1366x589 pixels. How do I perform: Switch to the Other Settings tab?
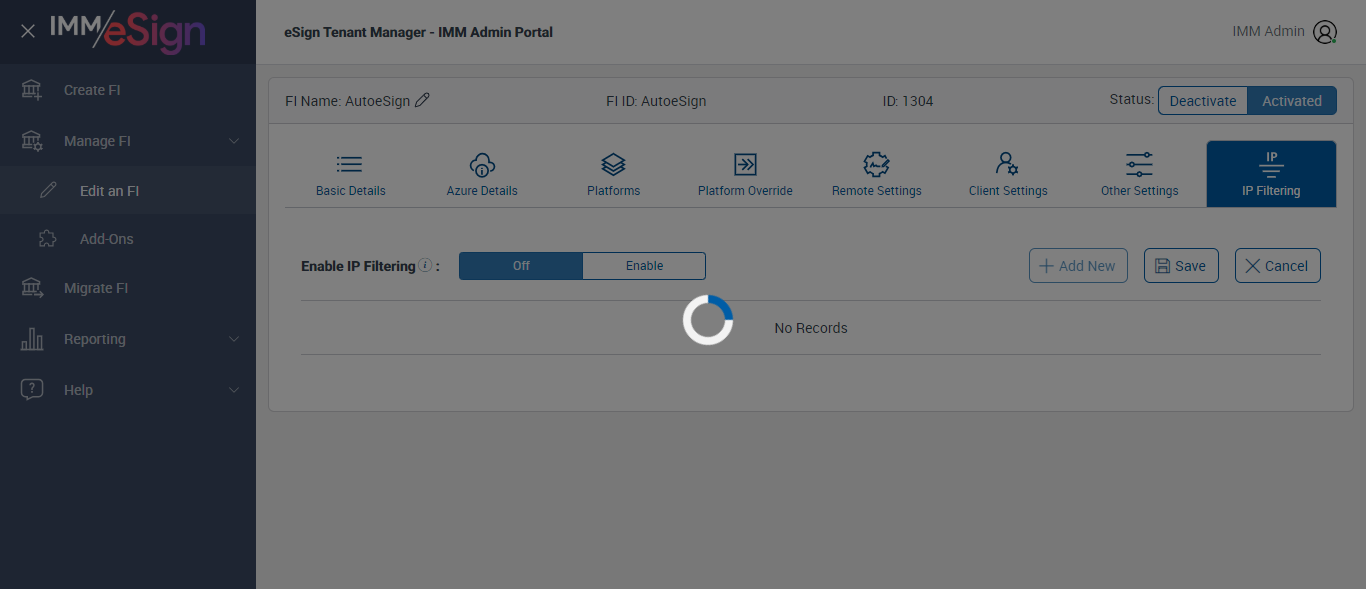(1139, 174)
